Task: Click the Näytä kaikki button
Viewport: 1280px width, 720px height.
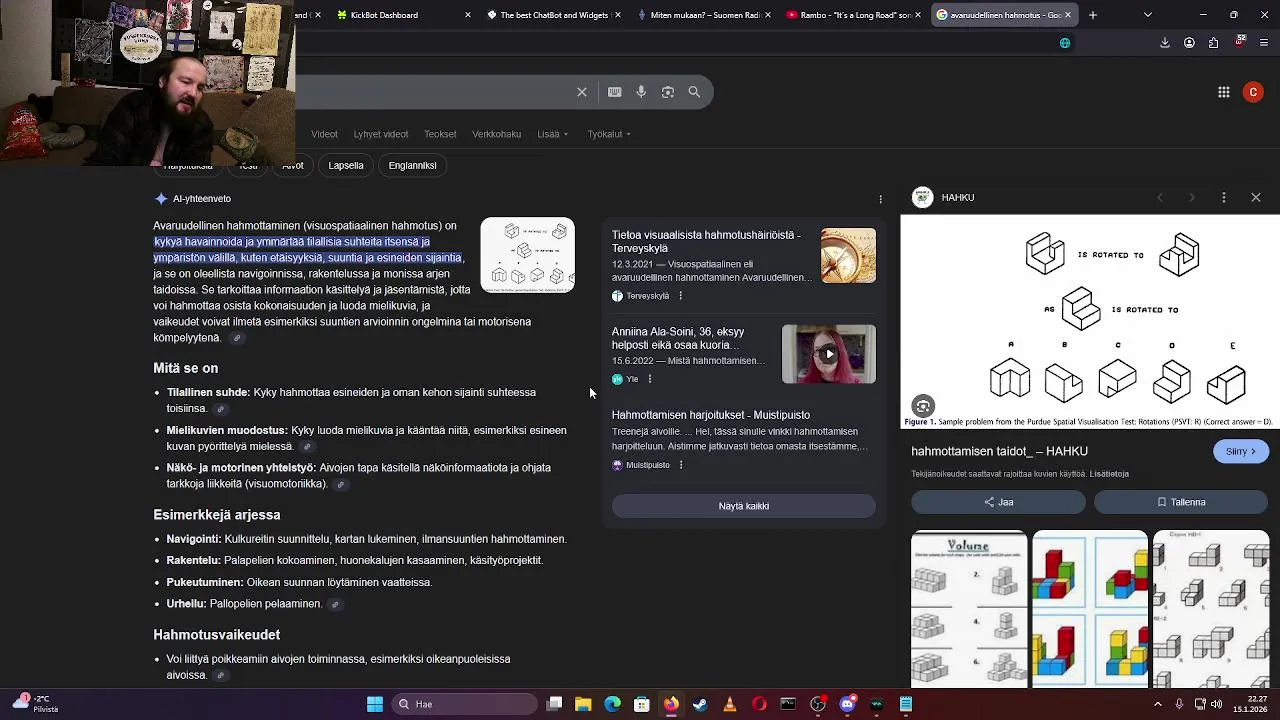Action: (744, 506)
